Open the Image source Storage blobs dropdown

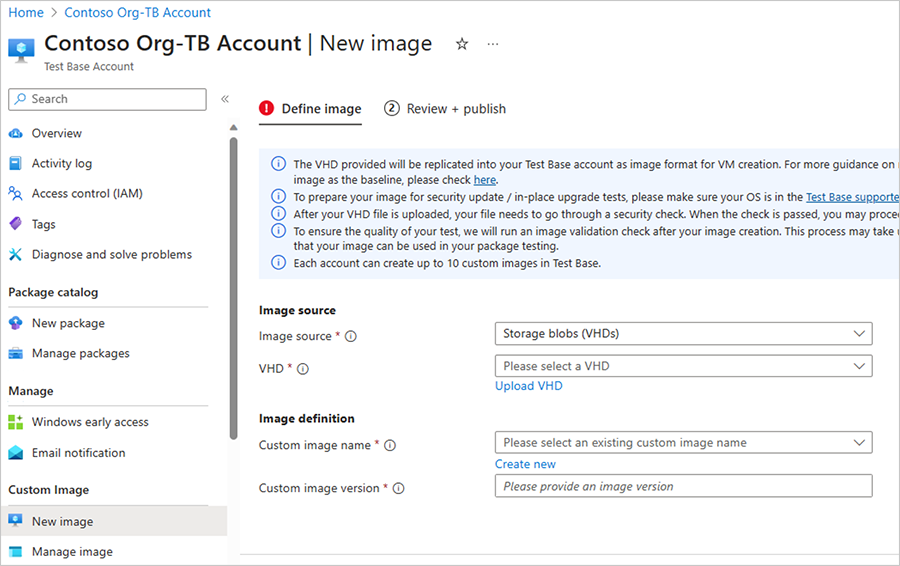click(x=684, y=334)
